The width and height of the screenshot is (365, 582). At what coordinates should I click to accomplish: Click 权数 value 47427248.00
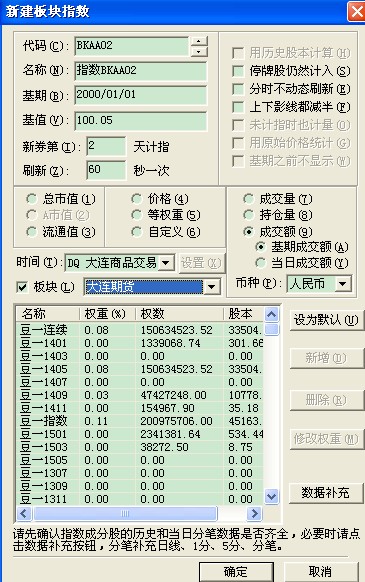click(x=173, y=395)
